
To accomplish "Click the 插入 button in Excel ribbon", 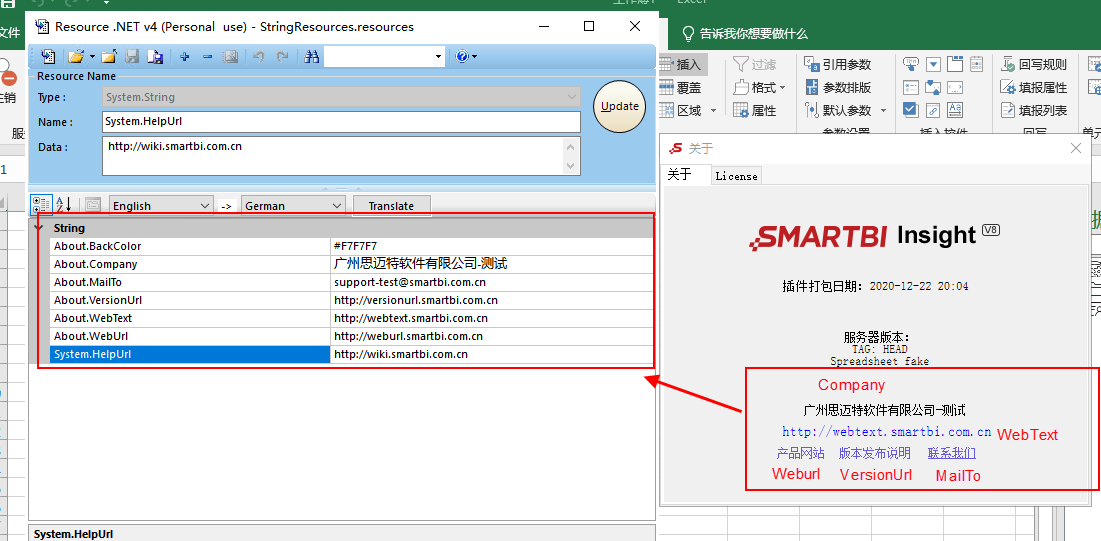I will coord(682,65).
